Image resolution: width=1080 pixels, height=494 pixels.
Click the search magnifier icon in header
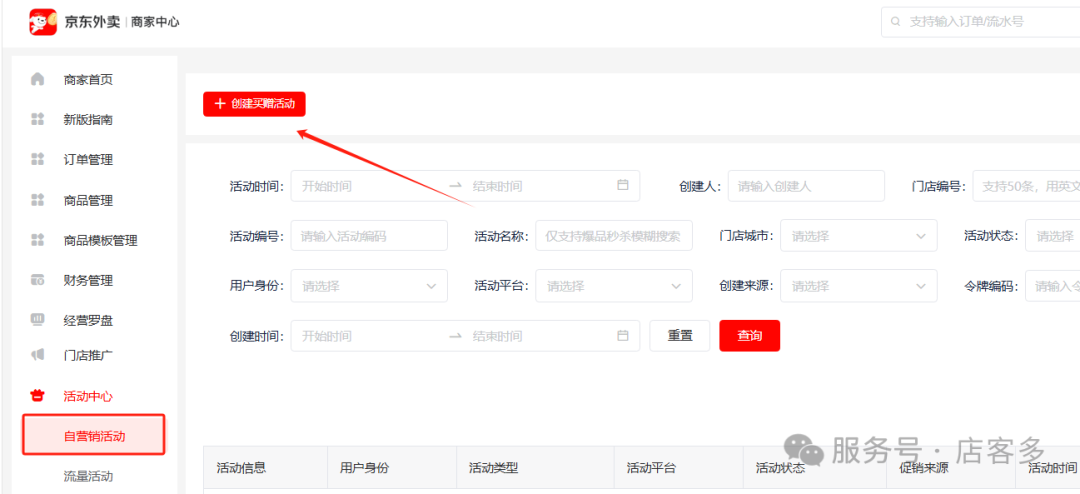(x=895, y=21)
